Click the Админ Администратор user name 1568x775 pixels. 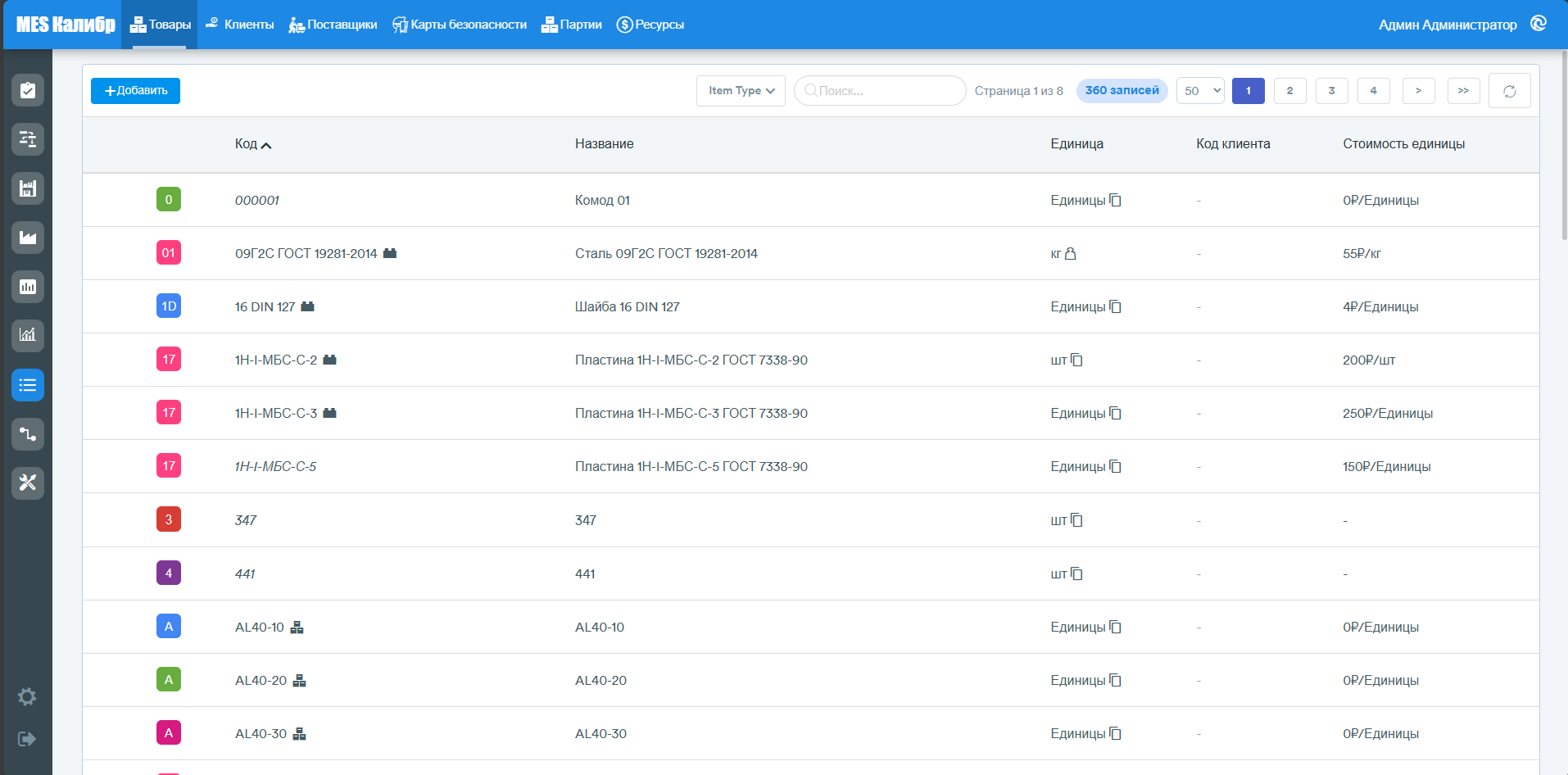tap(1448, 25)
